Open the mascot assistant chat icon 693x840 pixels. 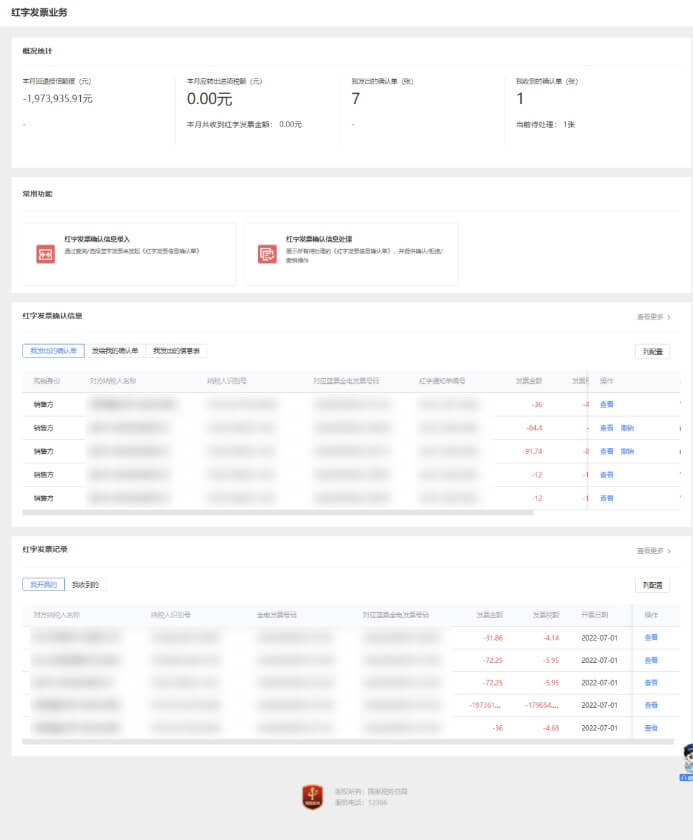click(x=686, y=760)
